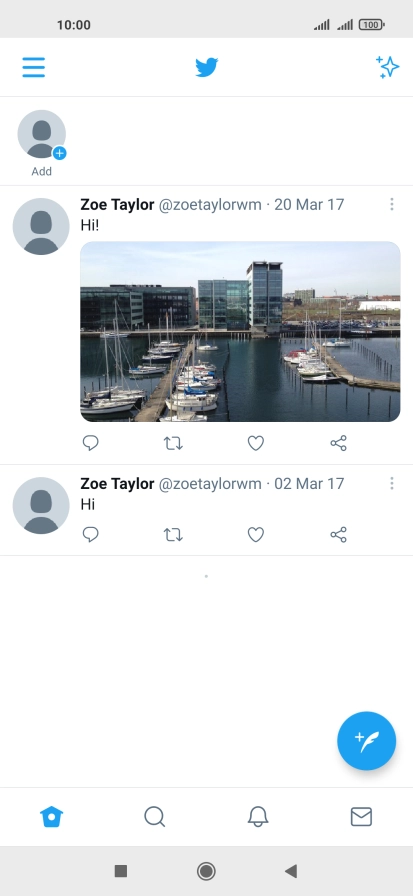Expand options for the 02 Mar 17 tweet
Screen dimensions: 413x896
click(392, 483)
